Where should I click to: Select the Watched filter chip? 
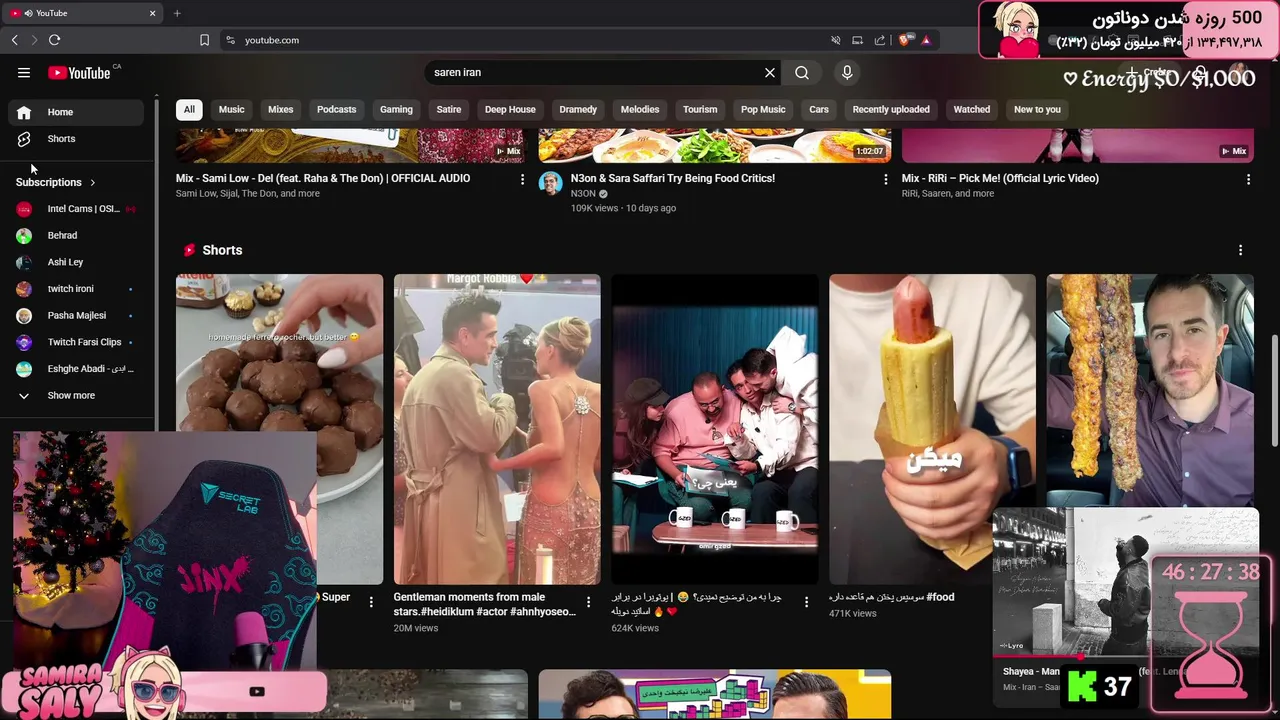point(972,110)
